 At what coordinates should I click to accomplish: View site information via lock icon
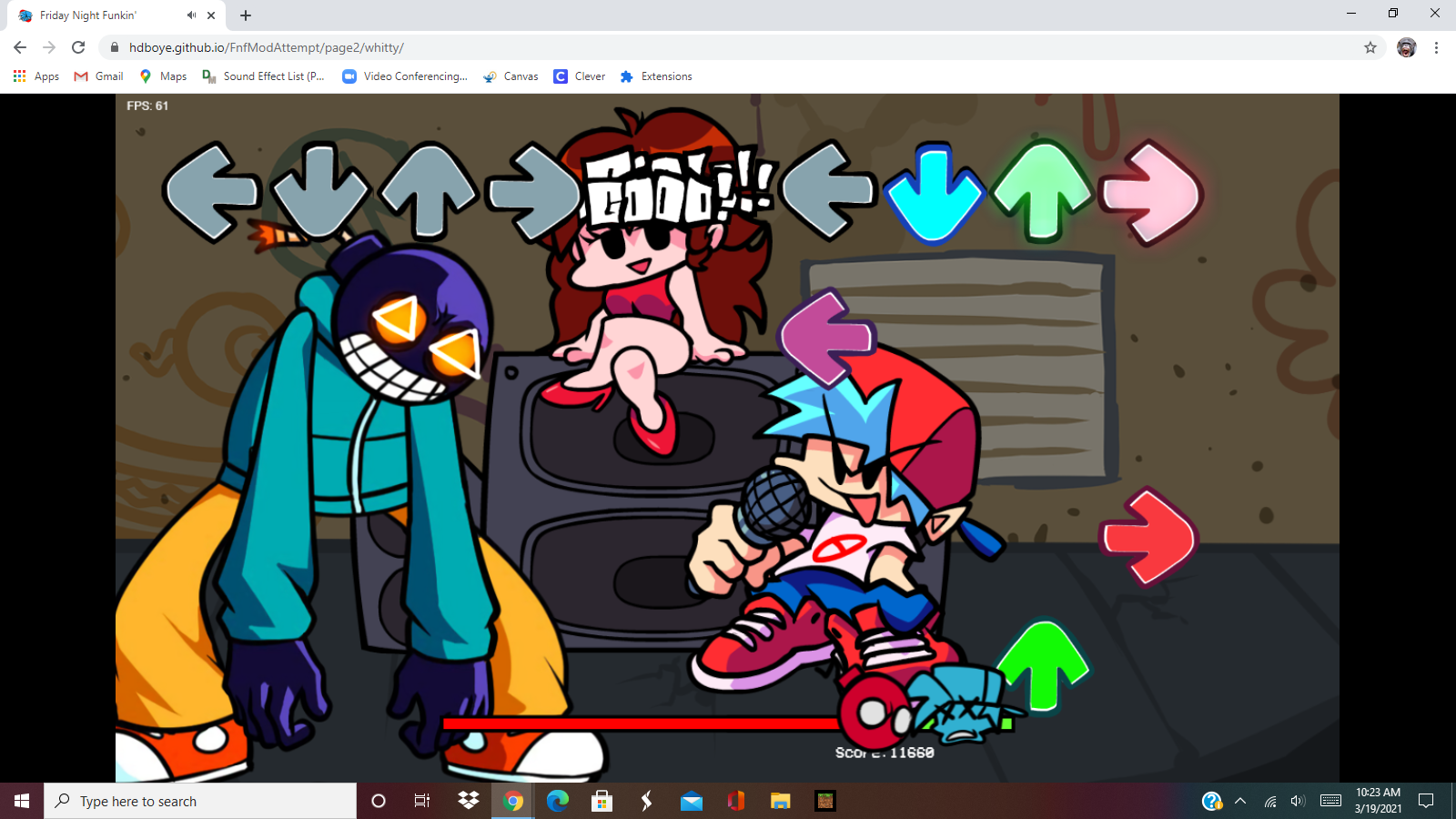point(114,47)
